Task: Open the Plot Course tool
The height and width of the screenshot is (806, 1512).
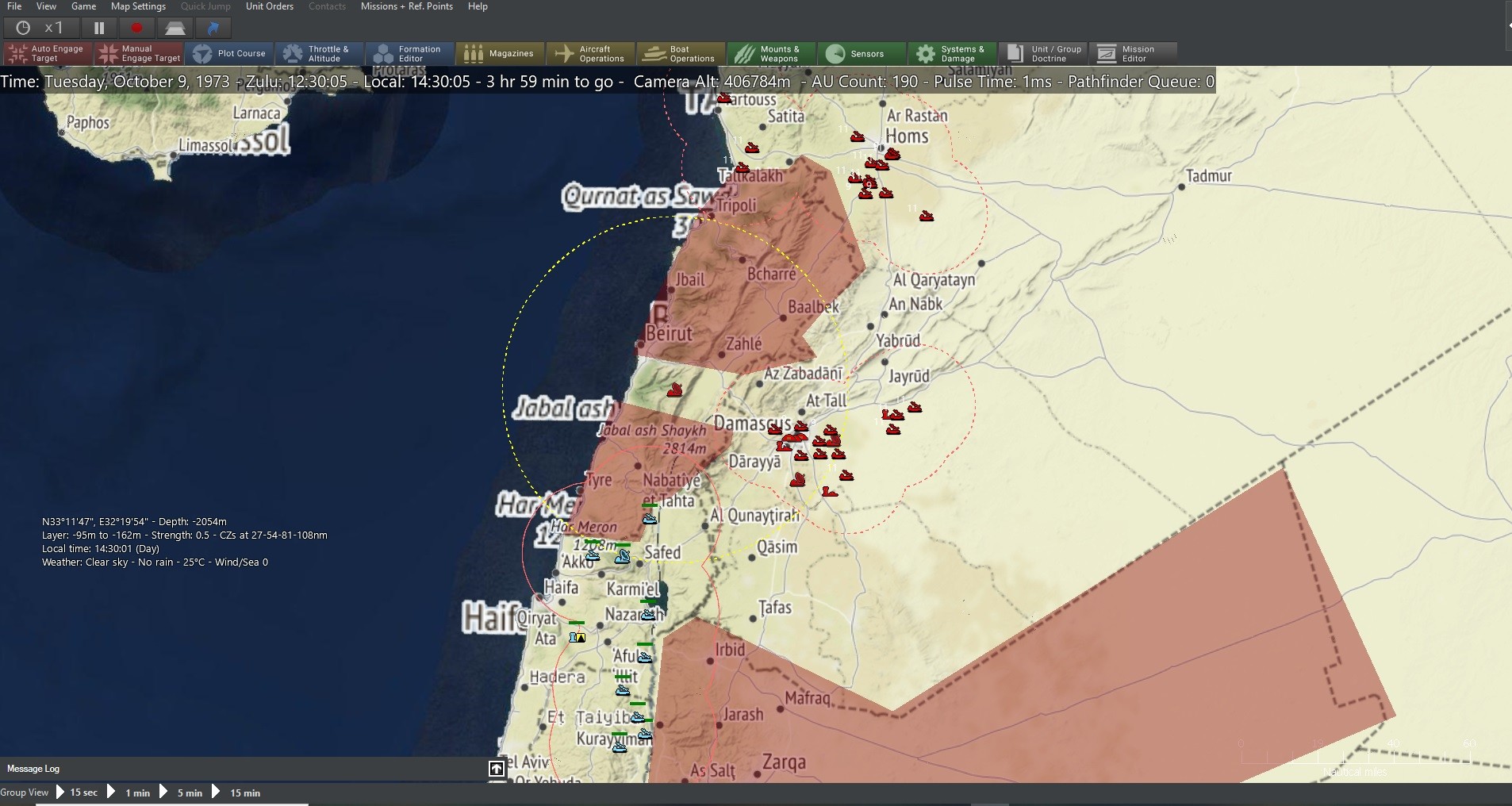Action: pos(230,53)
